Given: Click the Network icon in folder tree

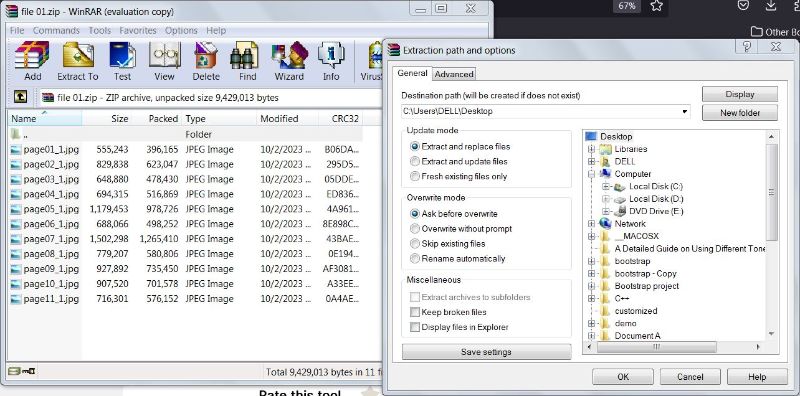Looking at the screenshot, I should click(605, 224).
